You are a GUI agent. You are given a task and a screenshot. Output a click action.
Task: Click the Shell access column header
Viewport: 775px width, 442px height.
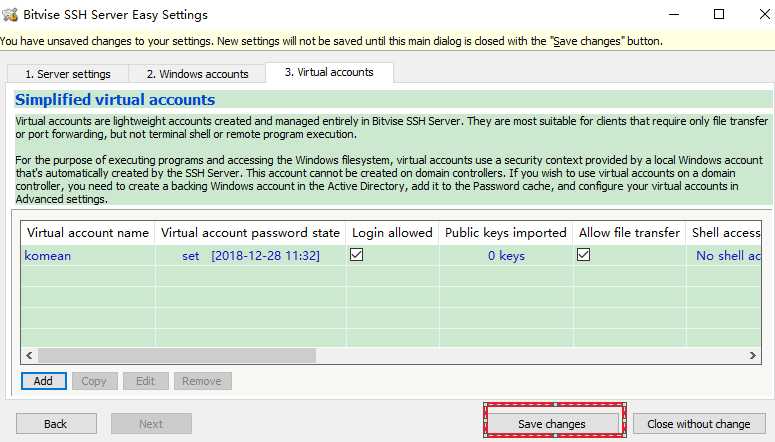pyautogui.click(x=724, y=232)
